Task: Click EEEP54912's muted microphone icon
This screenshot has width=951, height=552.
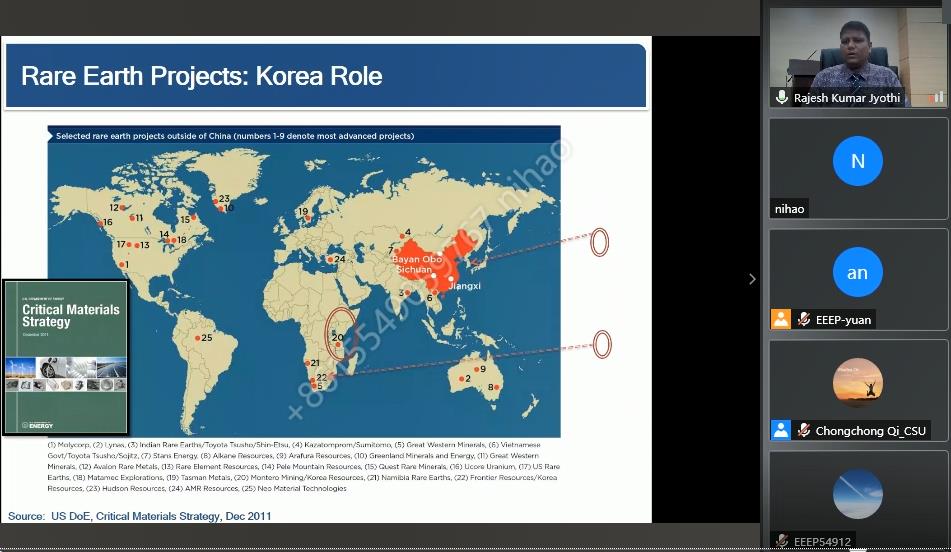Action: coord(782,541)
